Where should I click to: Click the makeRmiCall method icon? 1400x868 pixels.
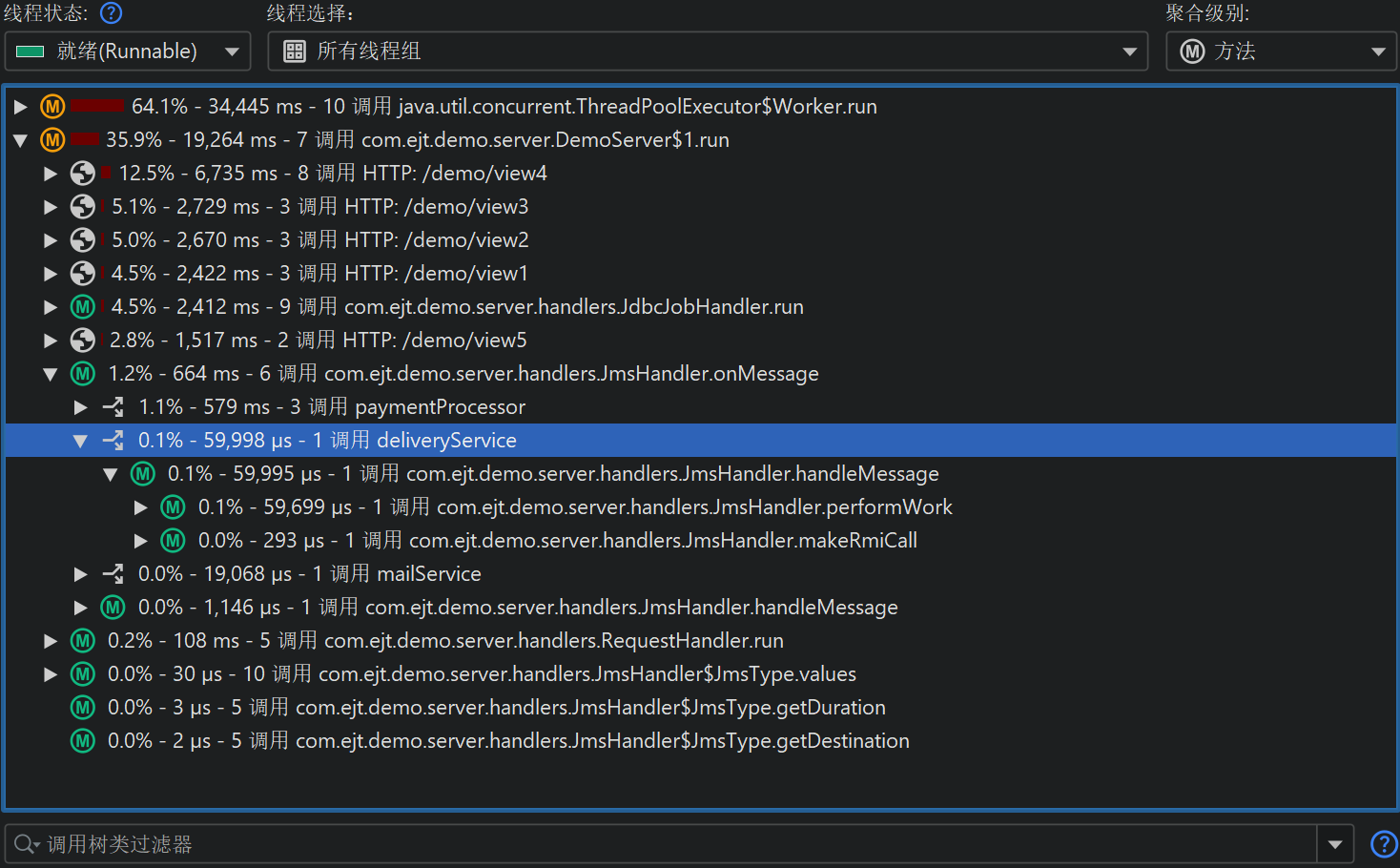click(x=173, y=541)
